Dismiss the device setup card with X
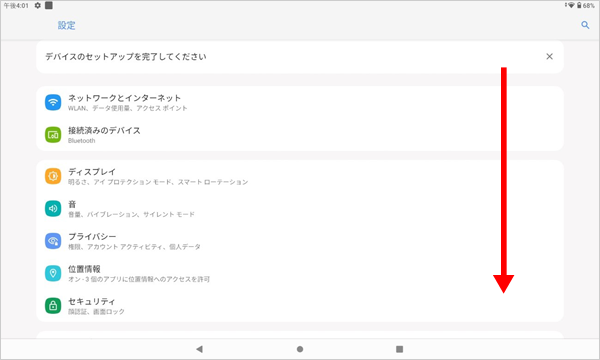 click(549, 57)
